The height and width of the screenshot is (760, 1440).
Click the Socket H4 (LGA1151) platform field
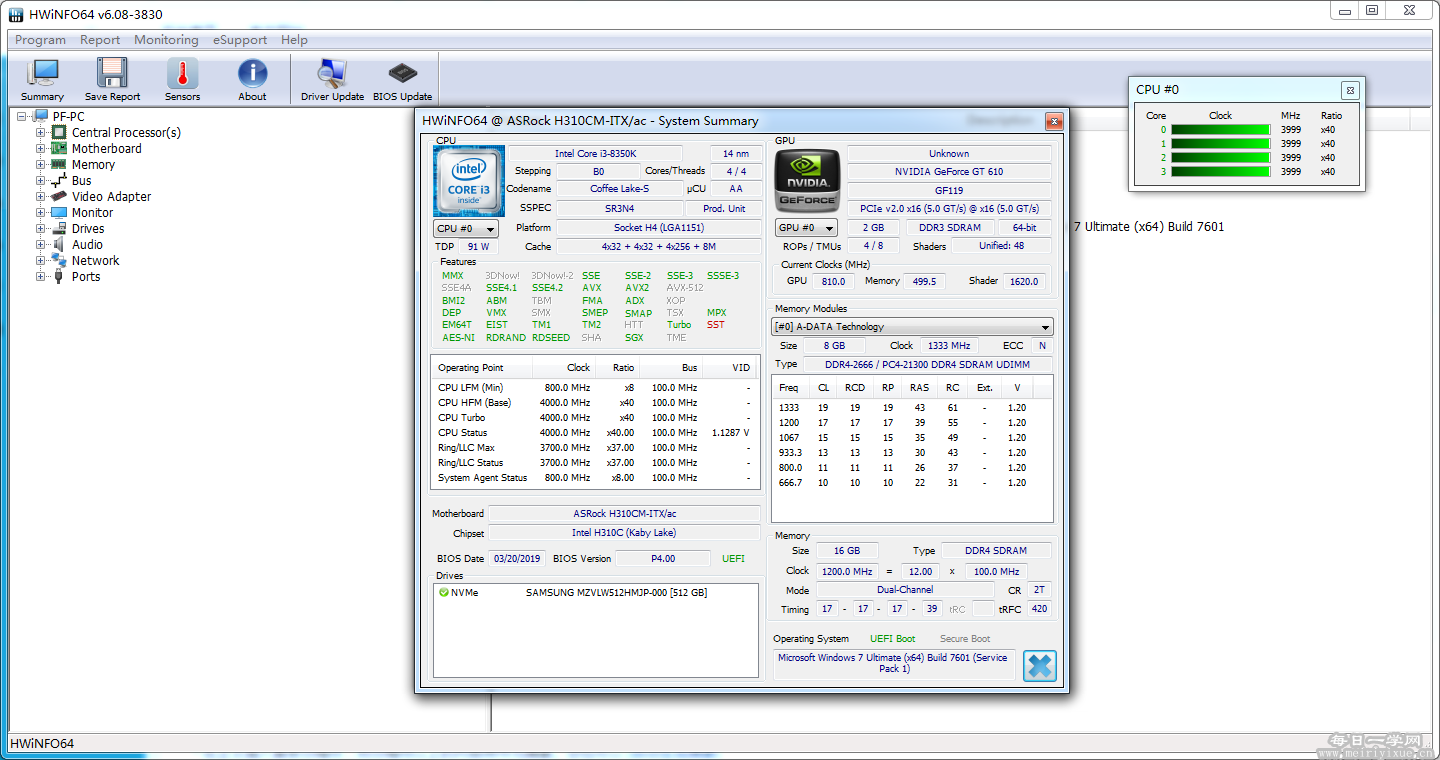click(658, 228)
